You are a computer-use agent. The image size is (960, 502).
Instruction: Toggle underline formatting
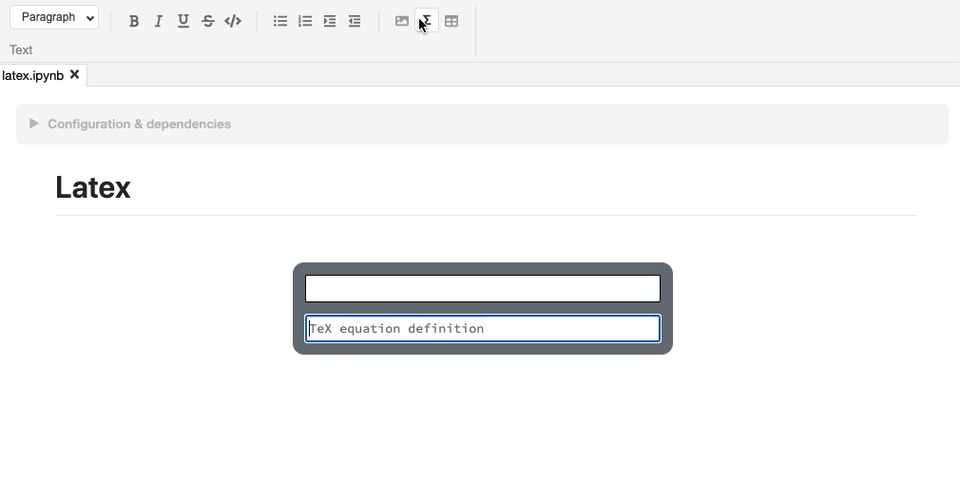(183, 21)
